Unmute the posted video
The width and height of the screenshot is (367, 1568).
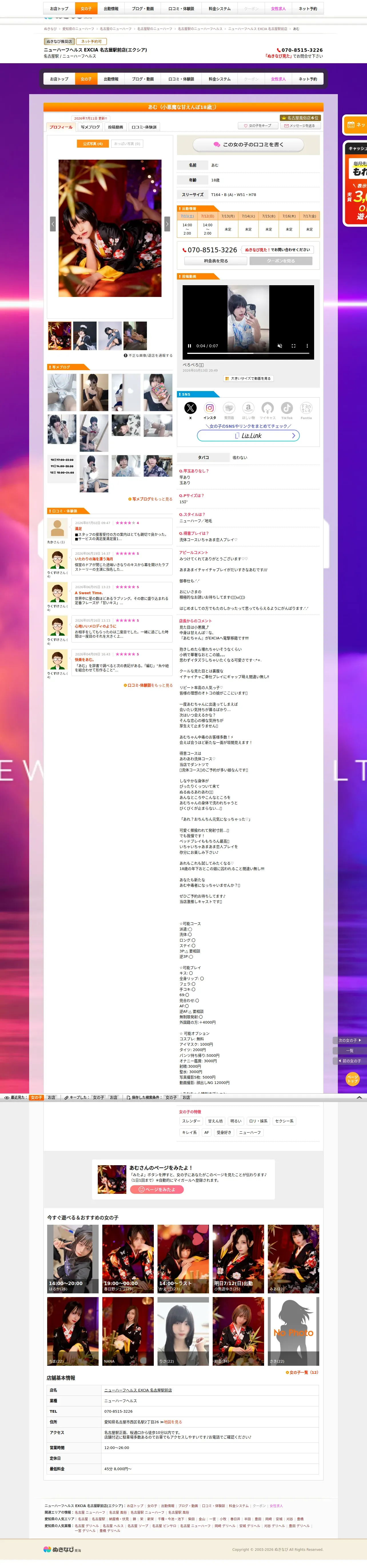tap(280, 346)
